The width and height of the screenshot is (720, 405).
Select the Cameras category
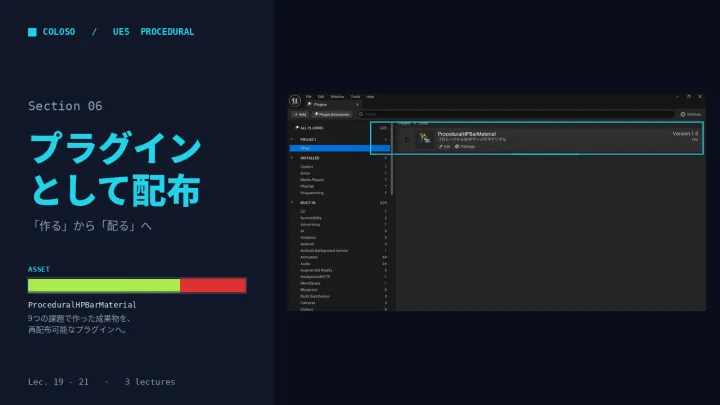pyautogui.click(x=340, y=303)
